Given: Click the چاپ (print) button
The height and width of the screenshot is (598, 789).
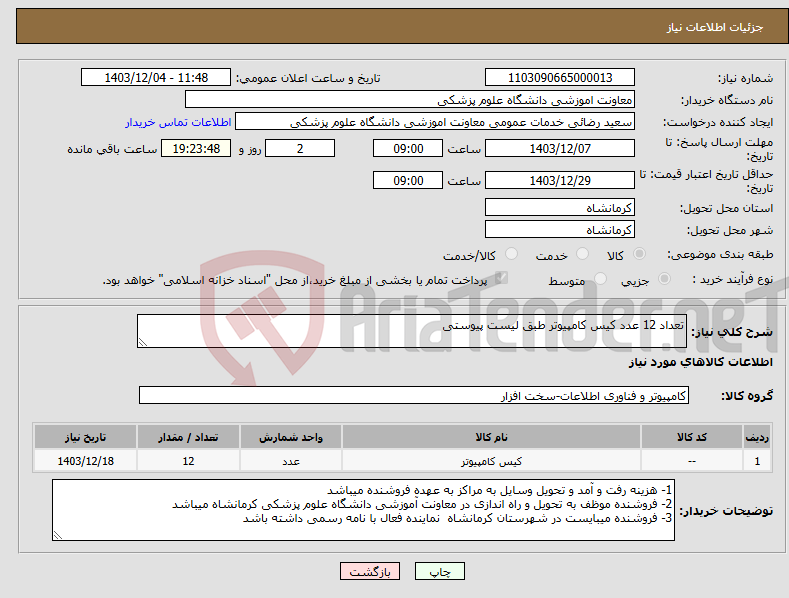Looking at the screenshot, I should coord(439,571).
